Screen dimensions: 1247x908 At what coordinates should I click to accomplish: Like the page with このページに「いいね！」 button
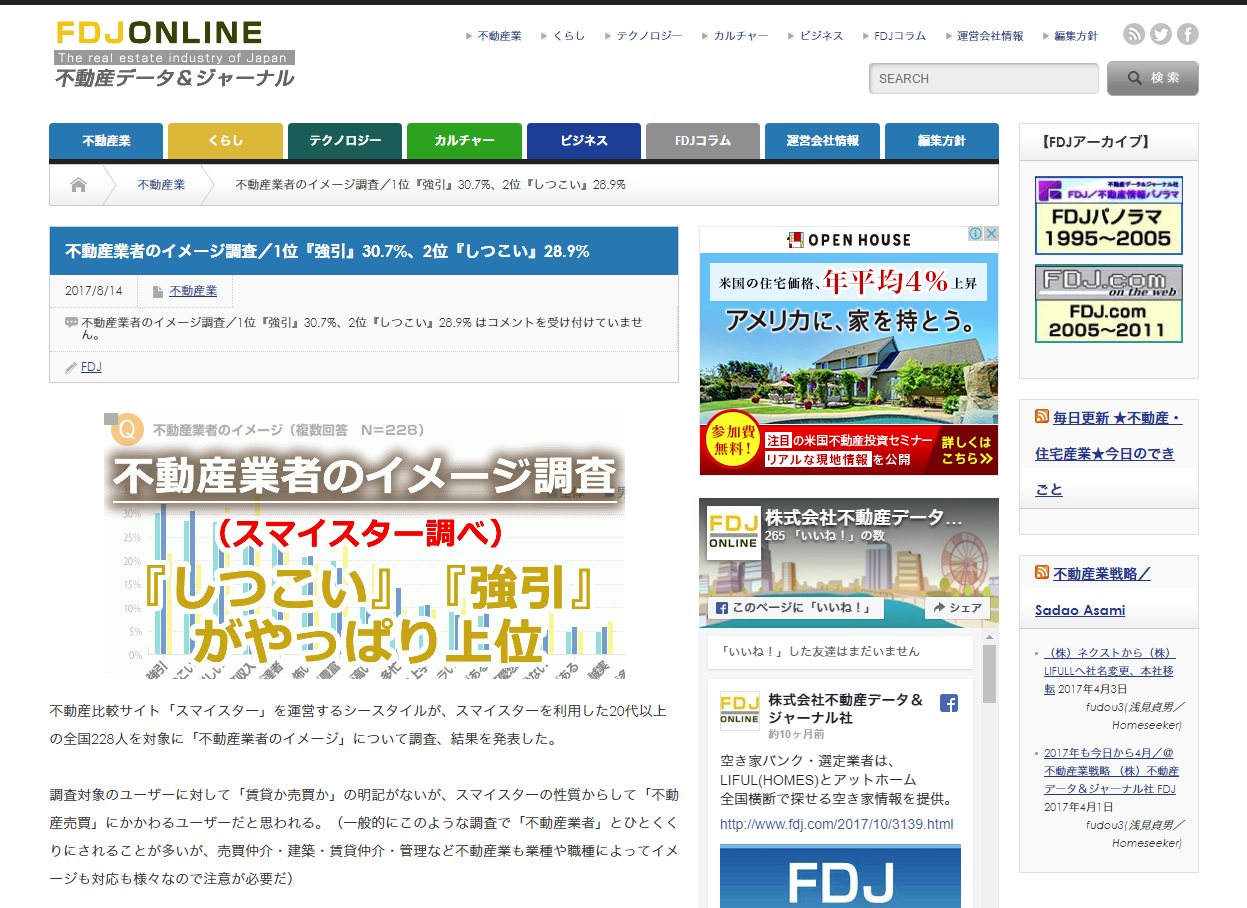point(795,608)
